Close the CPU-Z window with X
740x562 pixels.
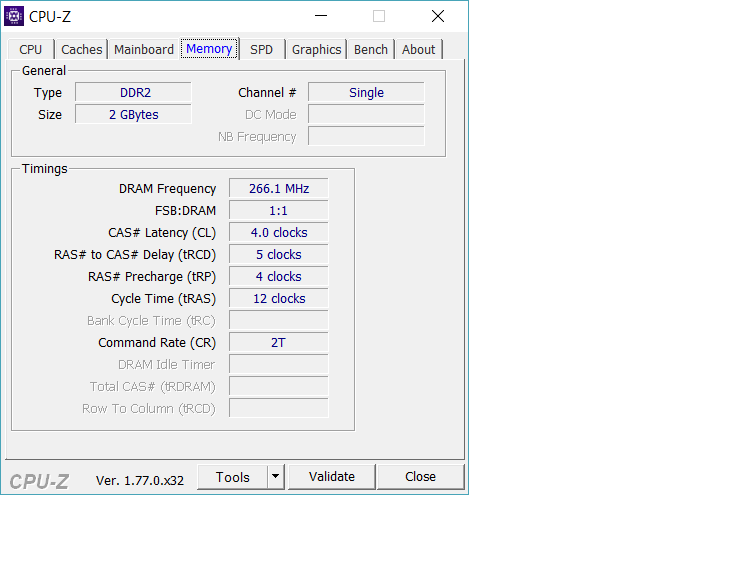(x=438, y=16)
